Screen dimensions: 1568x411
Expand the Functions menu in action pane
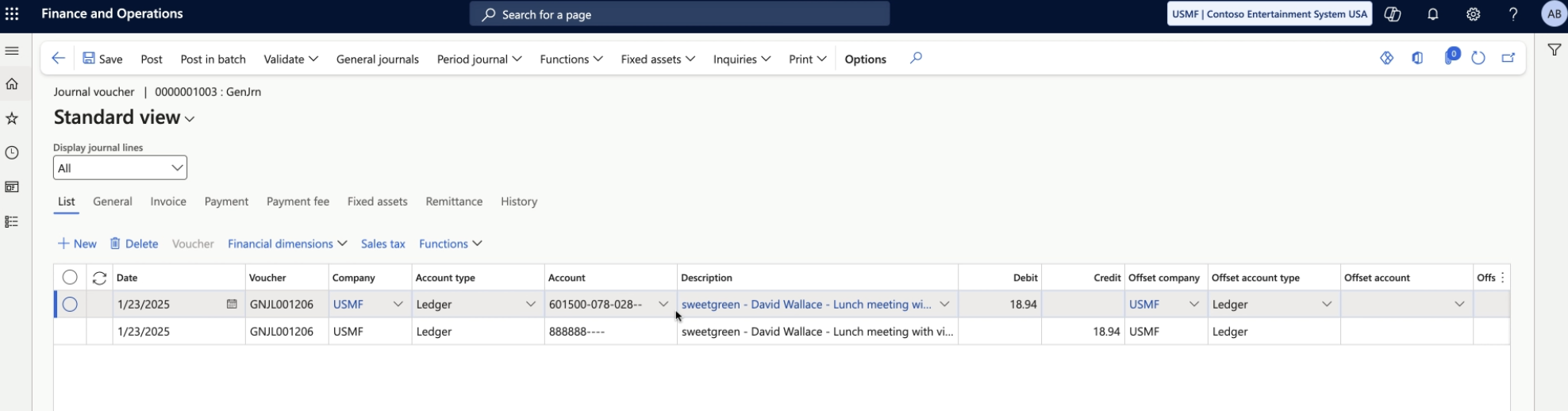[571, 59]
